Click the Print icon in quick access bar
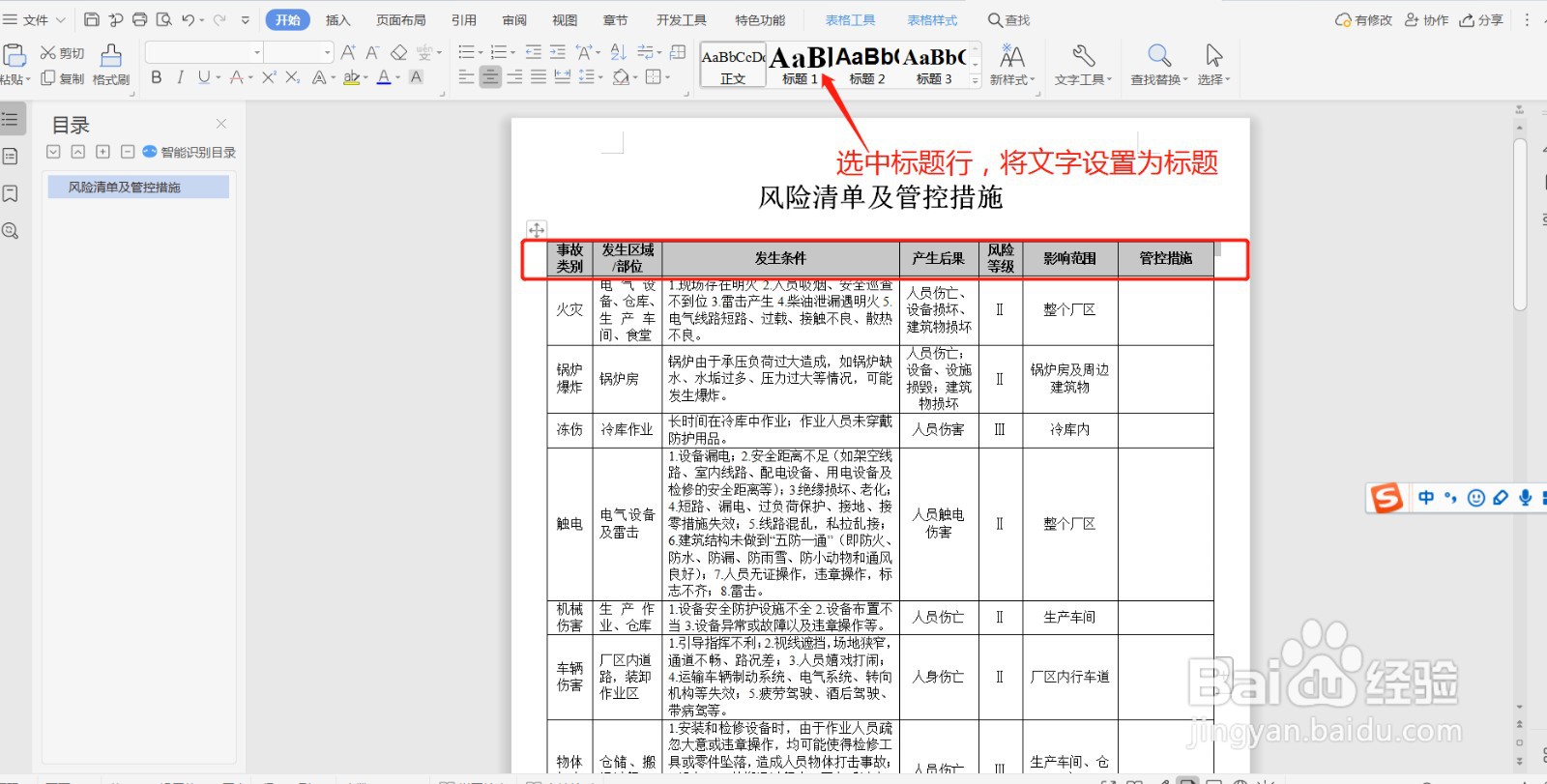The height and width of the screenshot is (784, 1547). coord(139,19)
